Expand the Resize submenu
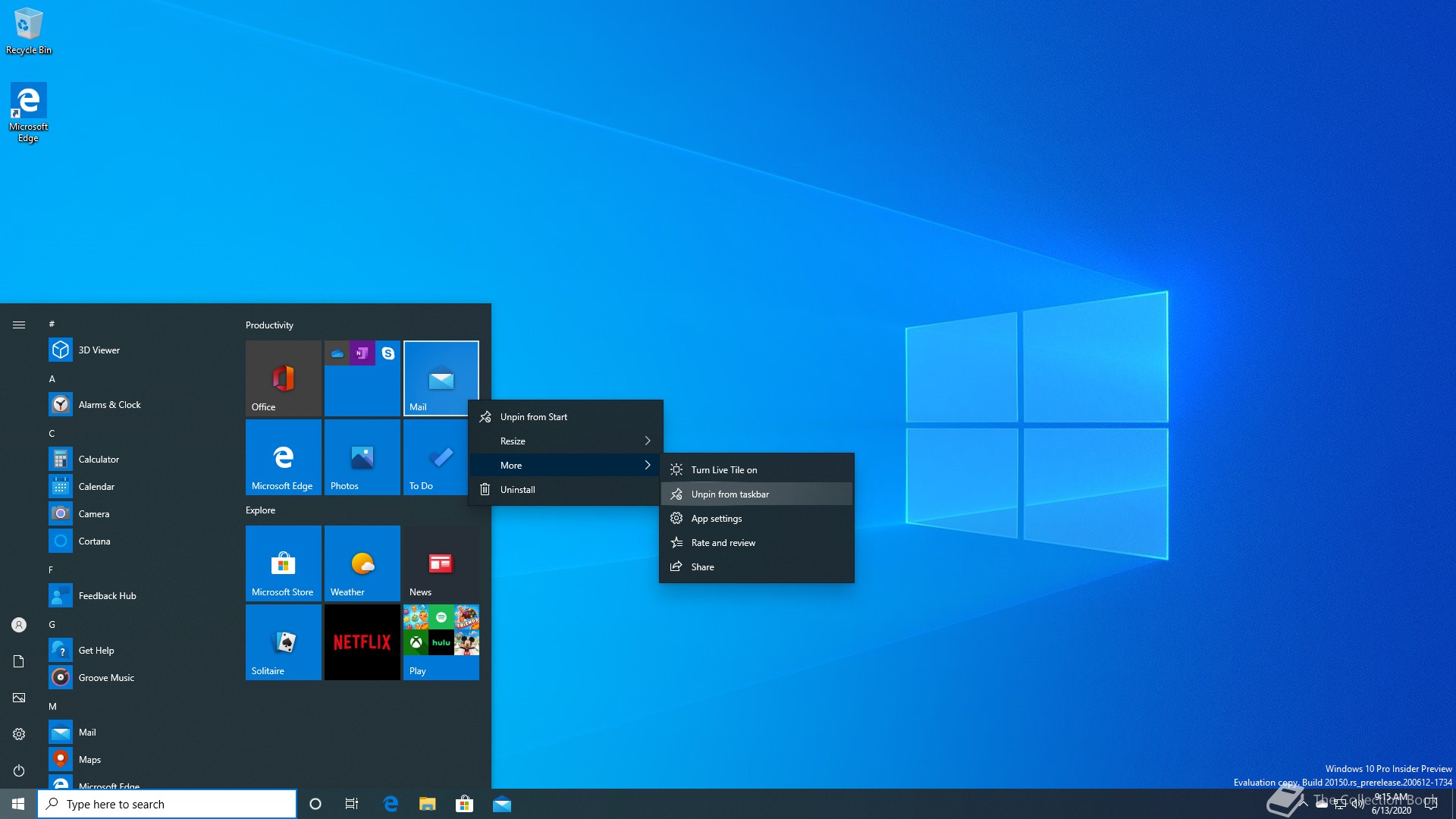The image size is (1456, 819). tap(566, 441)
